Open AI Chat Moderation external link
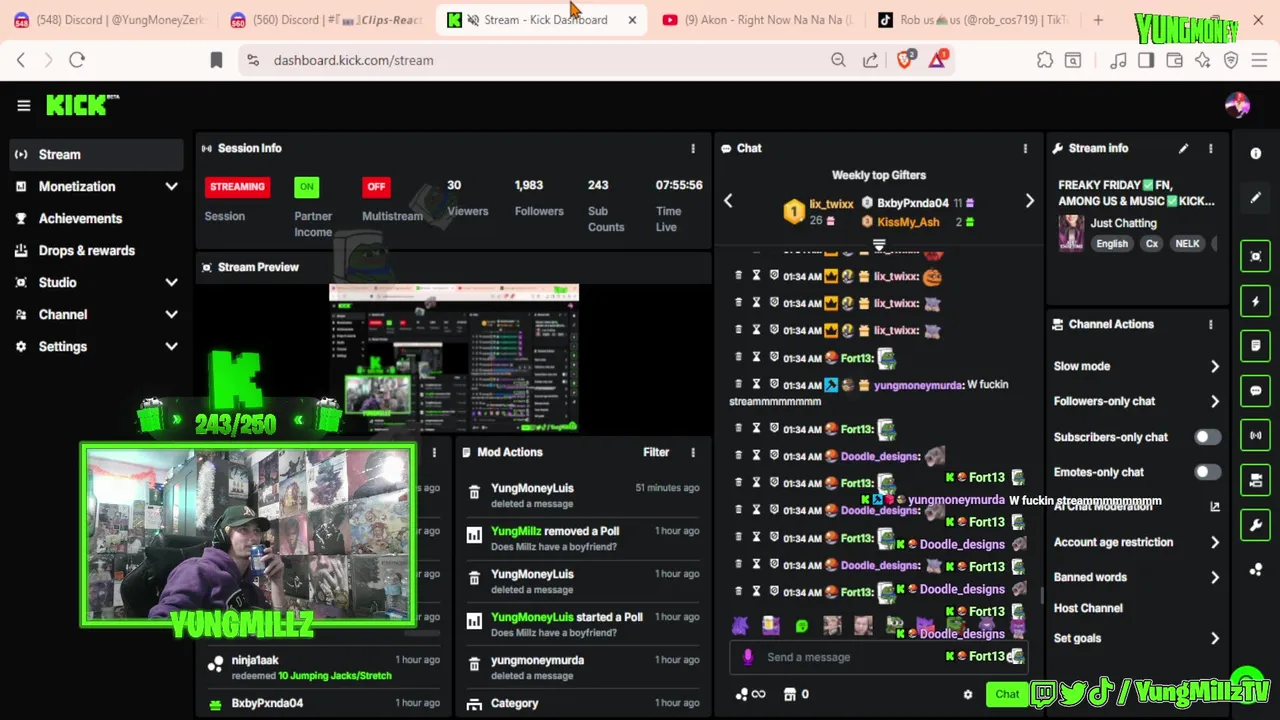1280x720 pixels. tap(1215, 507)
